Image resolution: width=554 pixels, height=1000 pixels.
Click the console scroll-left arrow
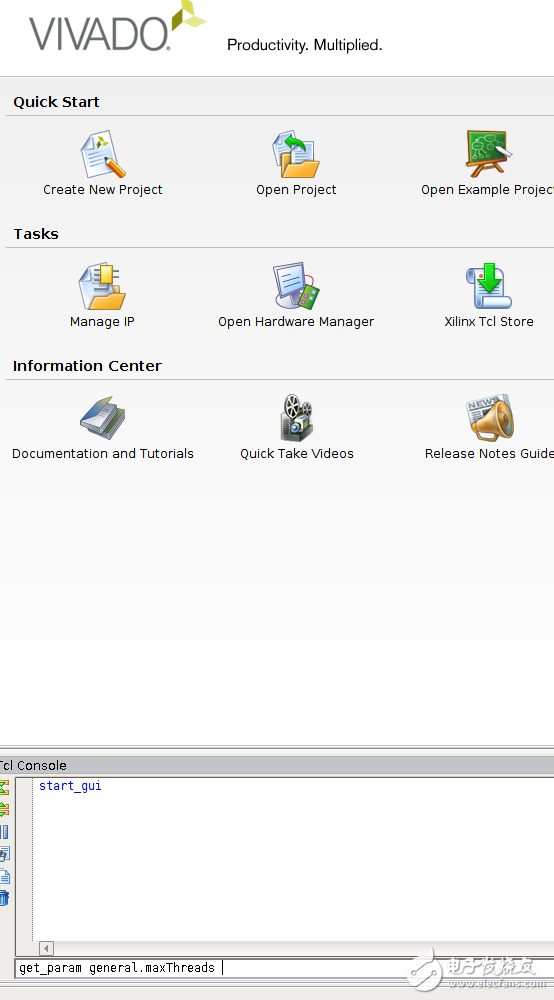pos(47,948)
